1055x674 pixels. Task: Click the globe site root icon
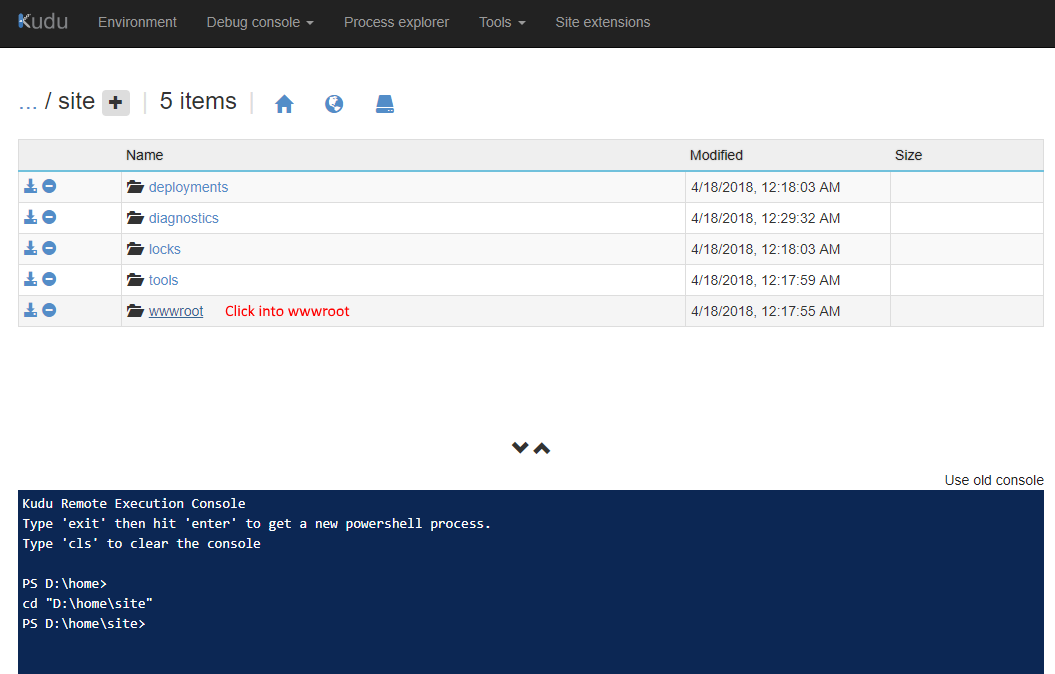pyautogui.click(x=334, y=104)
